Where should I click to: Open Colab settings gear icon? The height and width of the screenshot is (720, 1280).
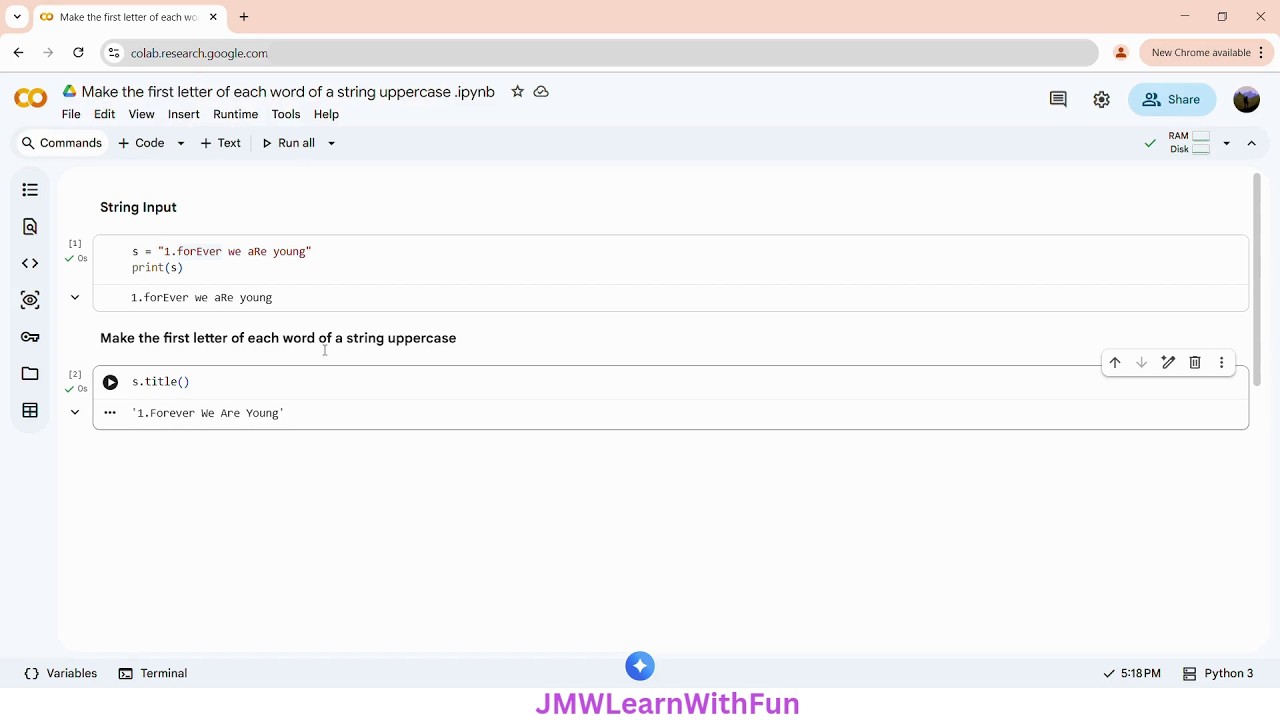(1101, 99)
